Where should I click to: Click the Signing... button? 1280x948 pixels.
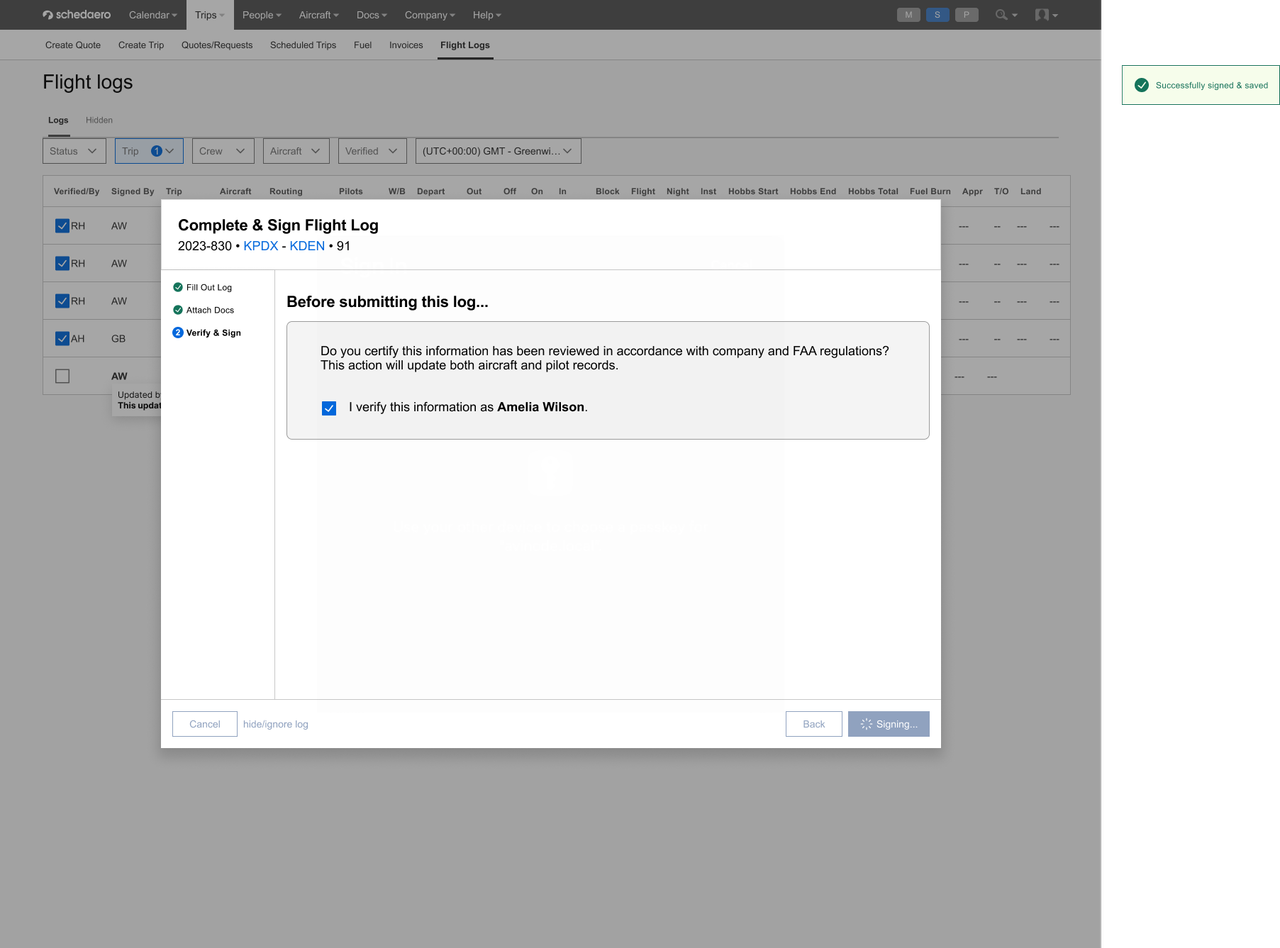coord(889,724)
